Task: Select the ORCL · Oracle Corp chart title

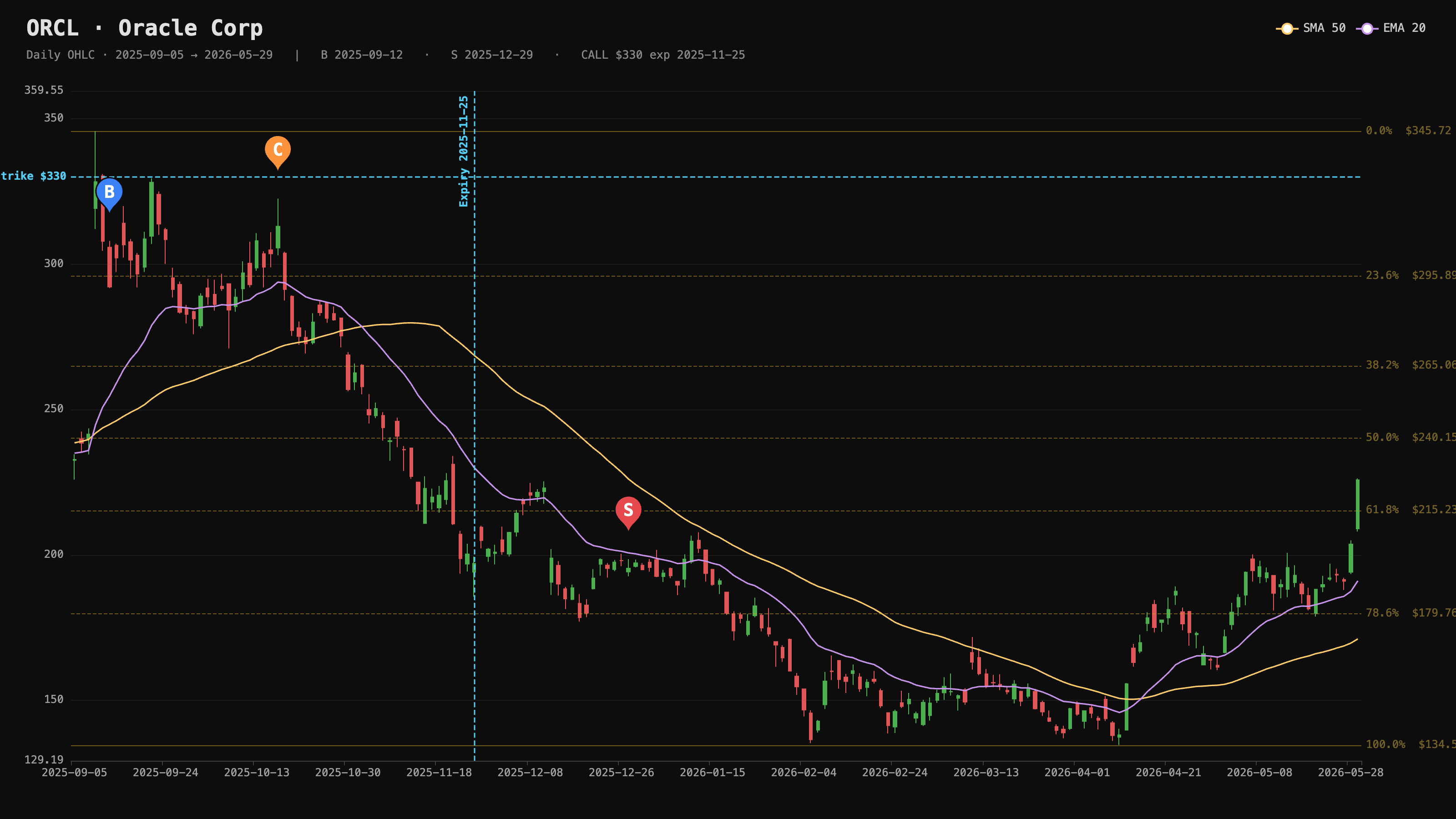Action: pyautogui.click(x=145, y=28)
